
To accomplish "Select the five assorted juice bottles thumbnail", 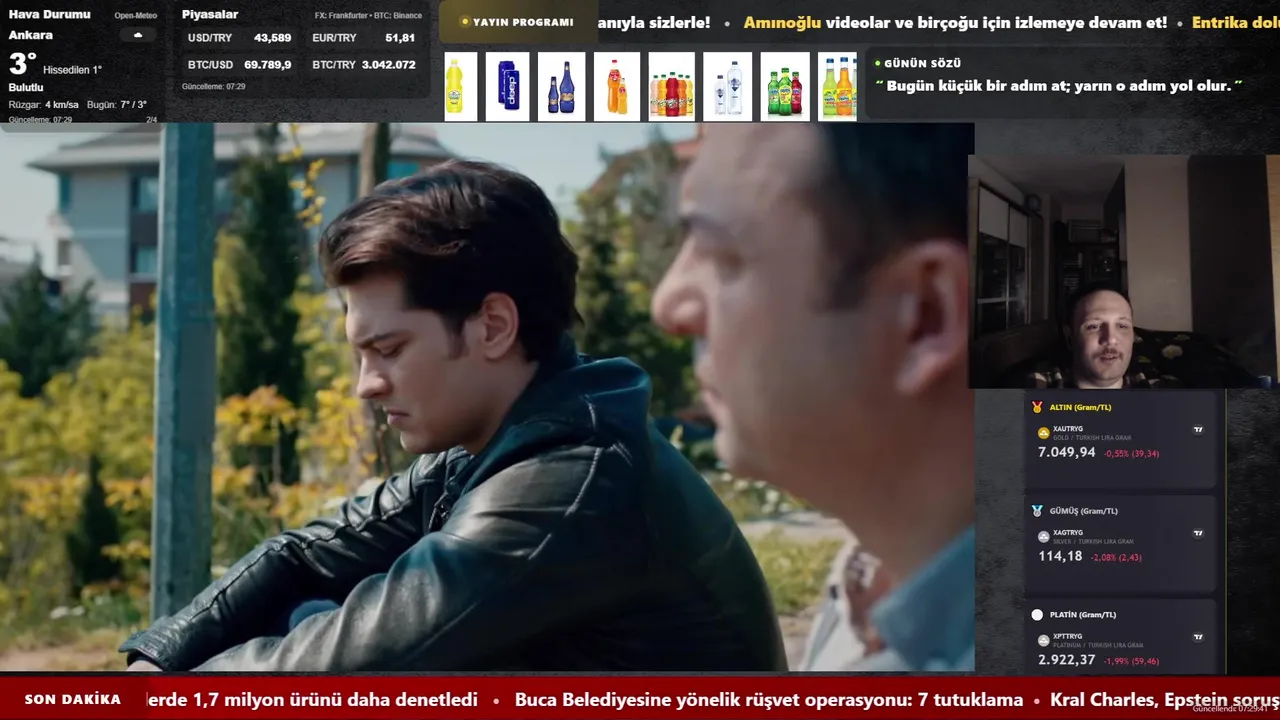I will pos(671,87).
